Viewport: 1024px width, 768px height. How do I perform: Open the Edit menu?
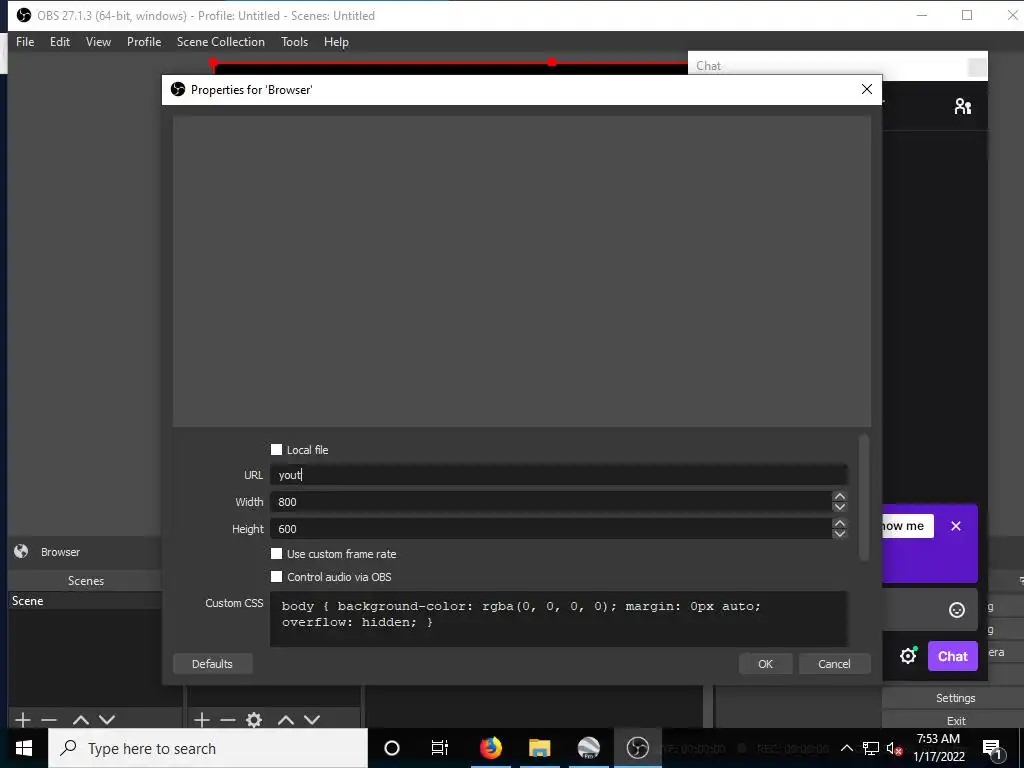[x=59, y=42]
